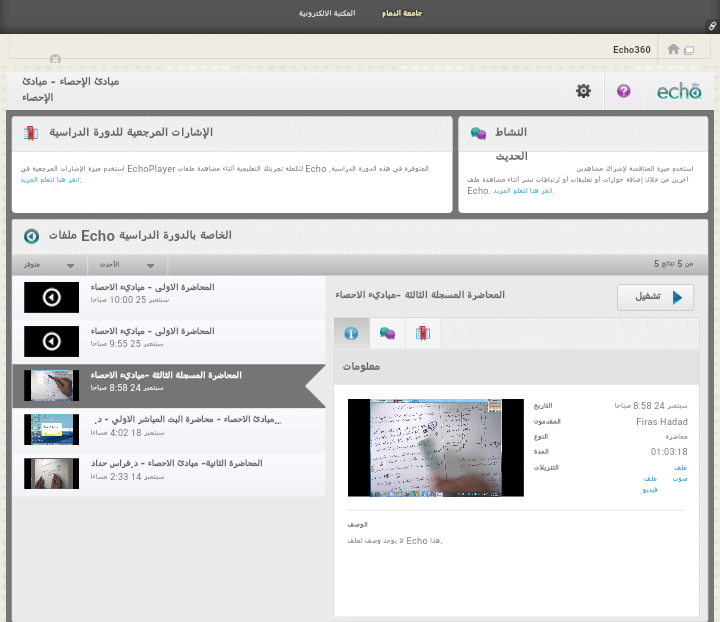Open the live broadcast lecture row title
The width and height of the screenshot is (720, 622).
pyautogui.click(x=186, y=420)
